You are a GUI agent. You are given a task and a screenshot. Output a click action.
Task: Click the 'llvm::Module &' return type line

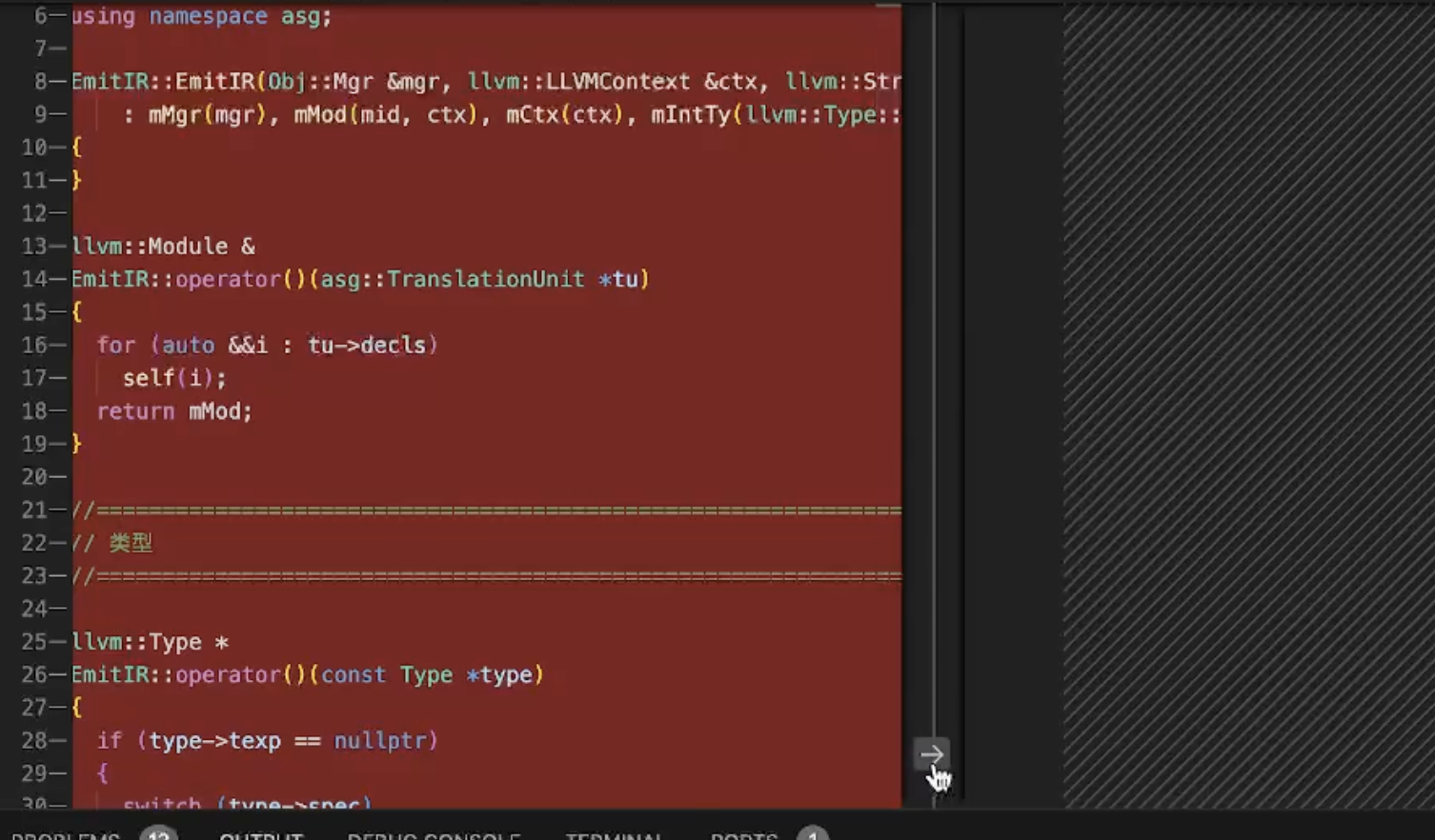click(164, 247)
